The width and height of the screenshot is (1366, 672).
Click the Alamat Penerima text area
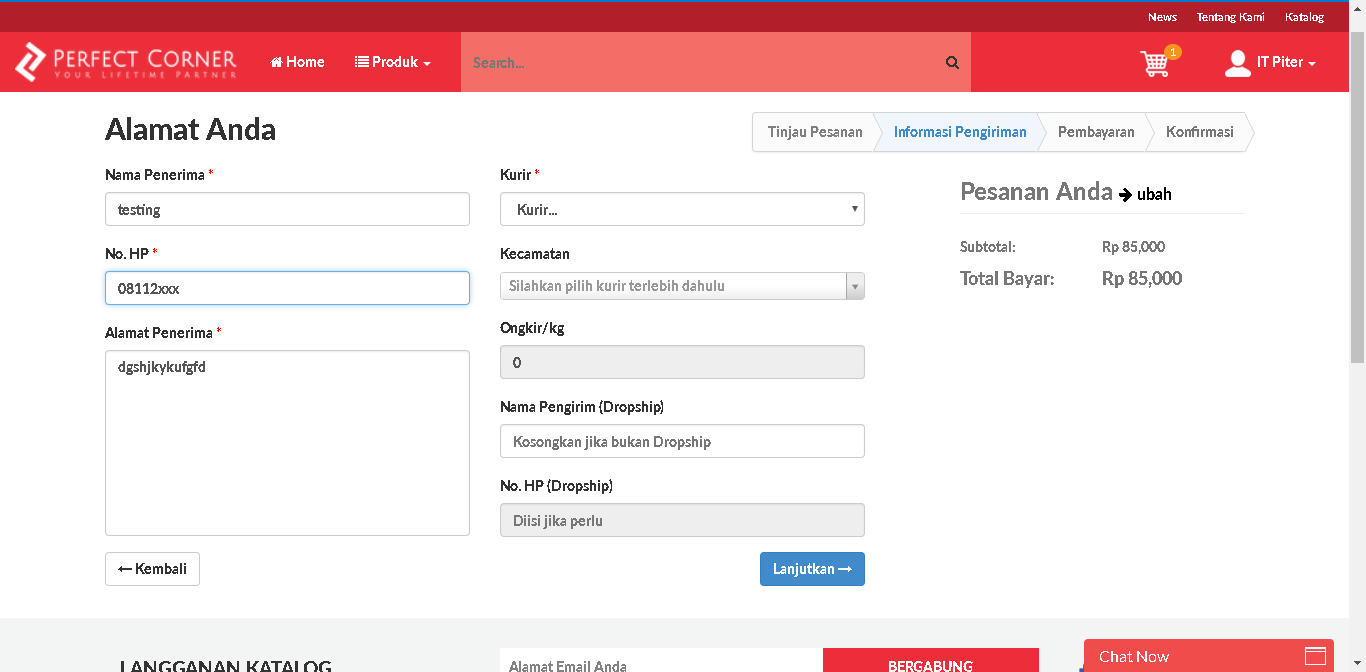(287, 442)
